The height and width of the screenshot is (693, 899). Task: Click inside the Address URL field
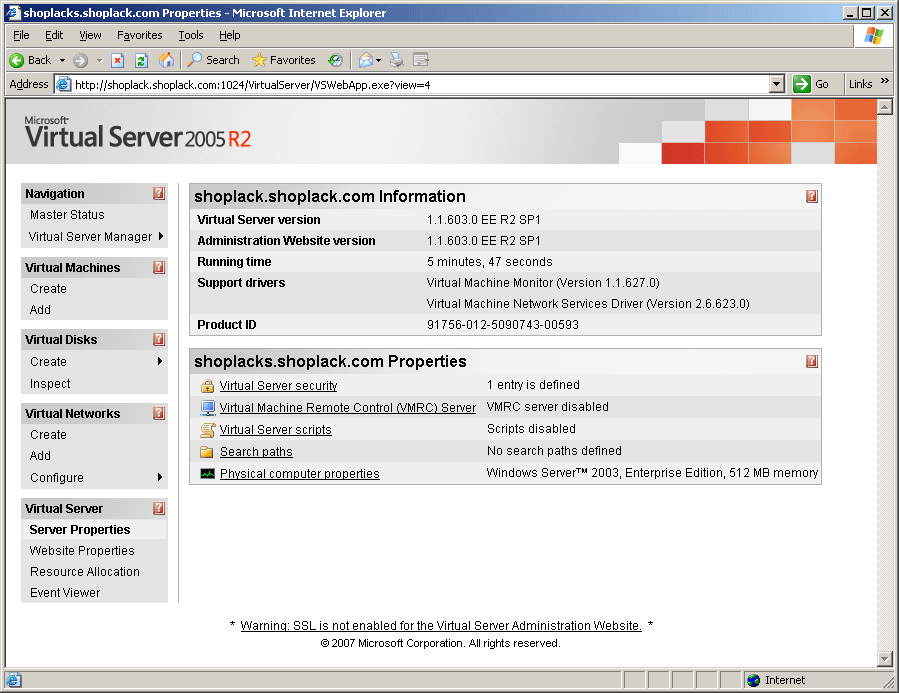pos(421,85)
